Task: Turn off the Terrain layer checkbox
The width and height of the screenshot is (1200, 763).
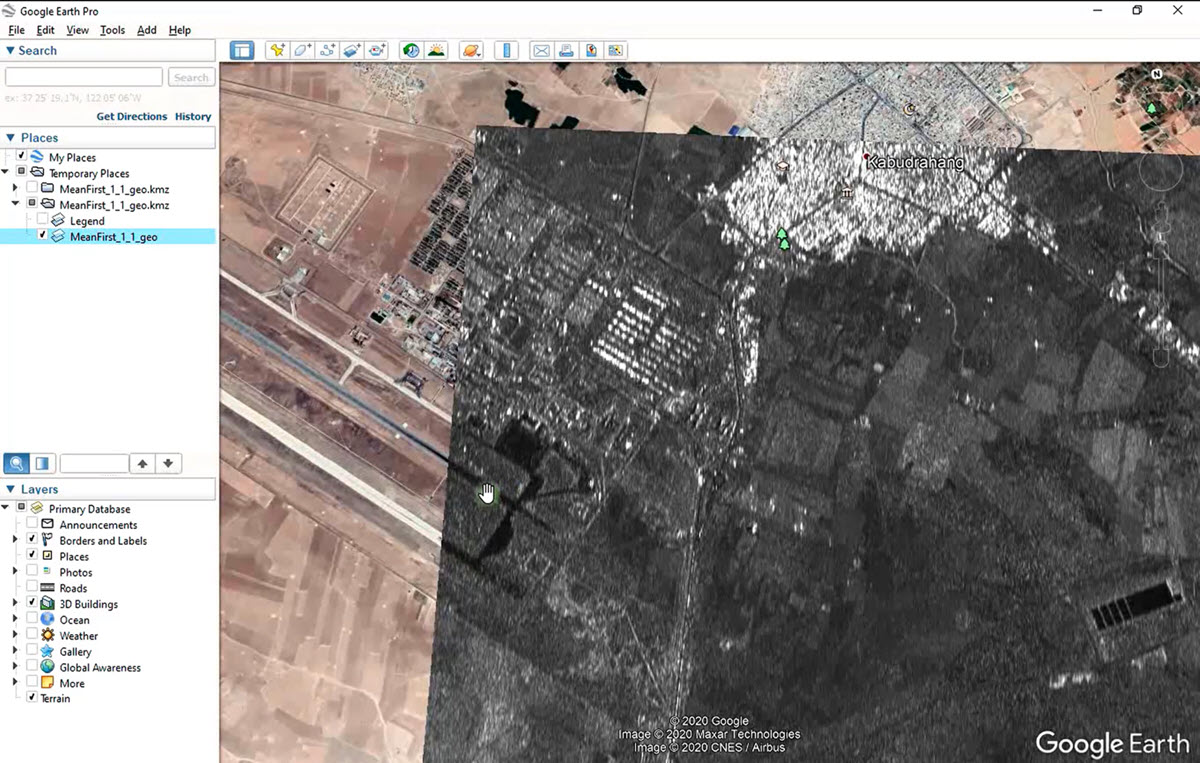Action: [x=32, y=698]
